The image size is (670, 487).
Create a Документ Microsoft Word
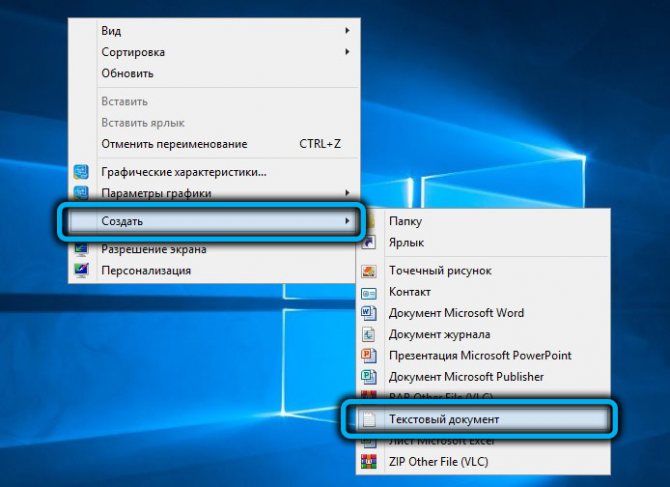click(x=483, y=313)
